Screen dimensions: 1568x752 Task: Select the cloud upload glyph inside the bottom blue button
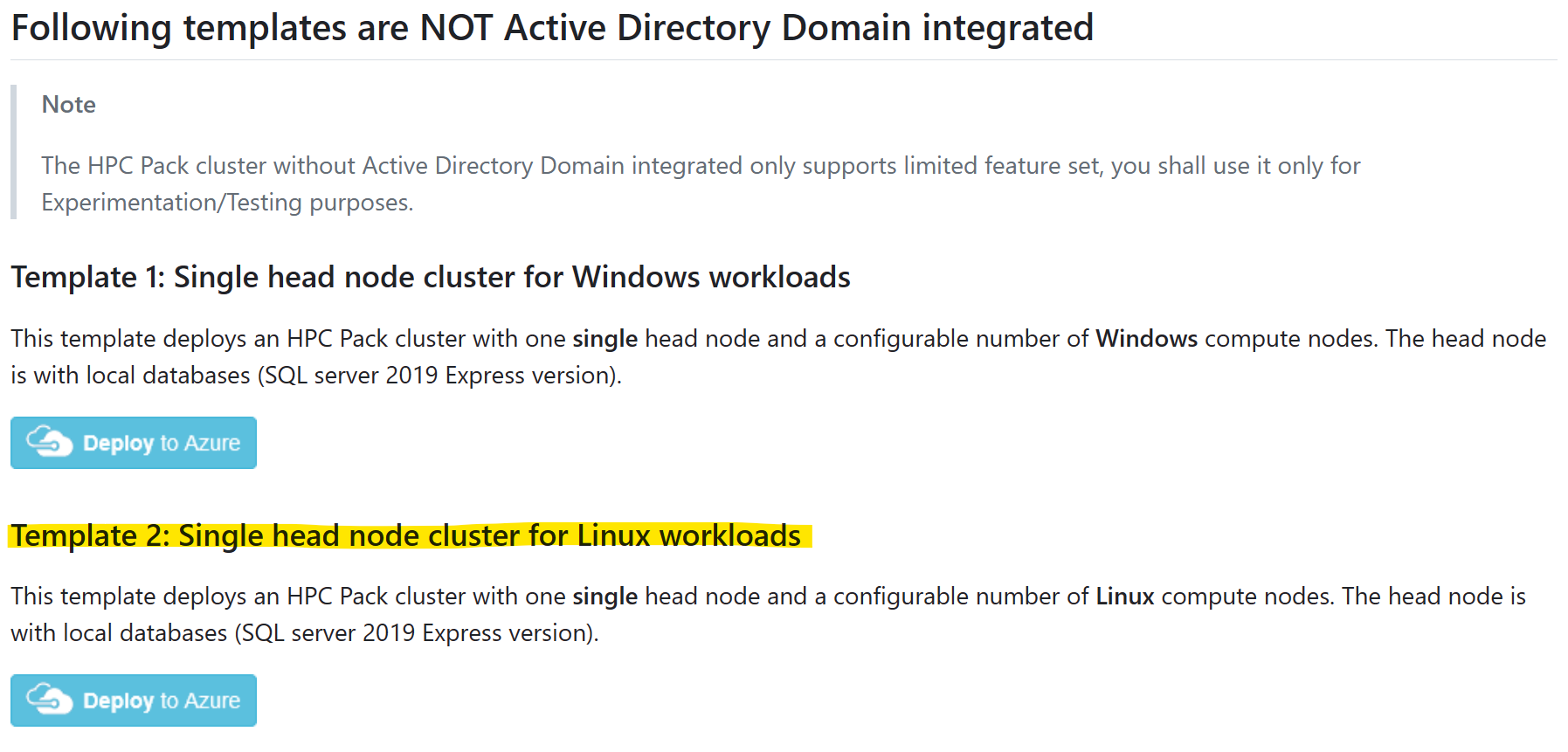click(x=48, y=700)
